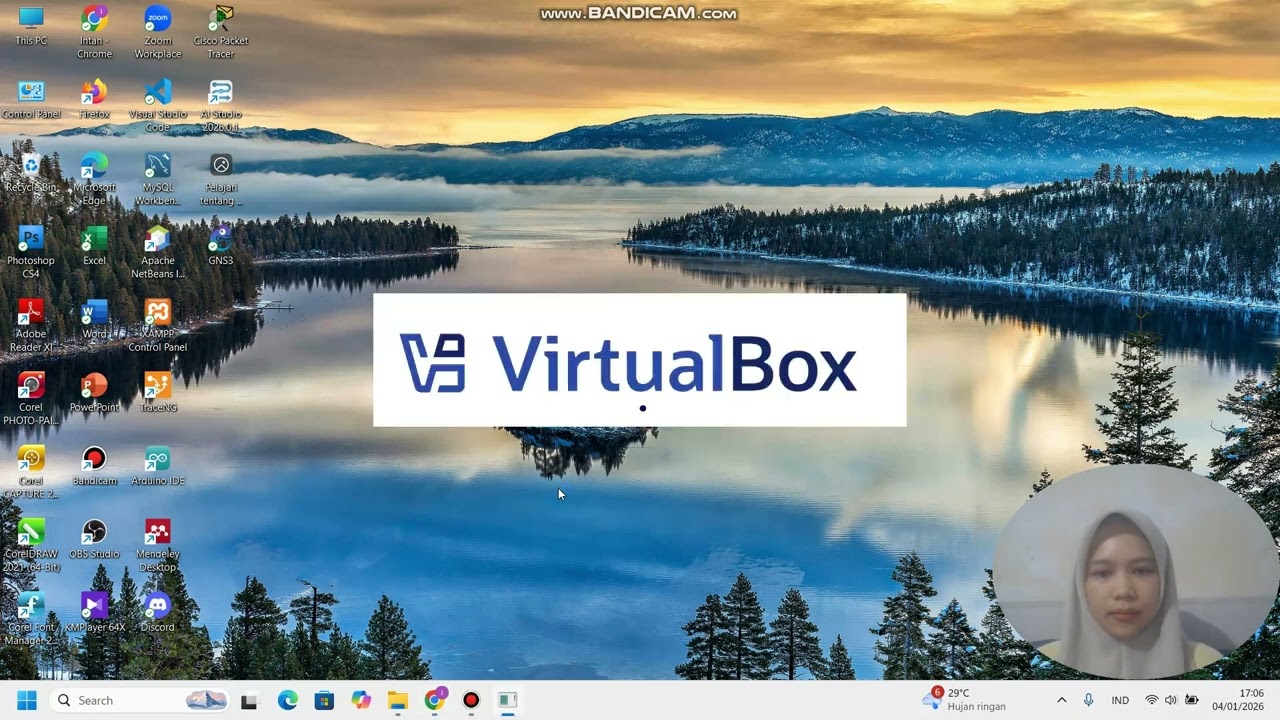Open the CorelDRAW 2021 (64-Bit) shortcut
The width and height of the screenshot is (1280, 720).
point(31,545)
